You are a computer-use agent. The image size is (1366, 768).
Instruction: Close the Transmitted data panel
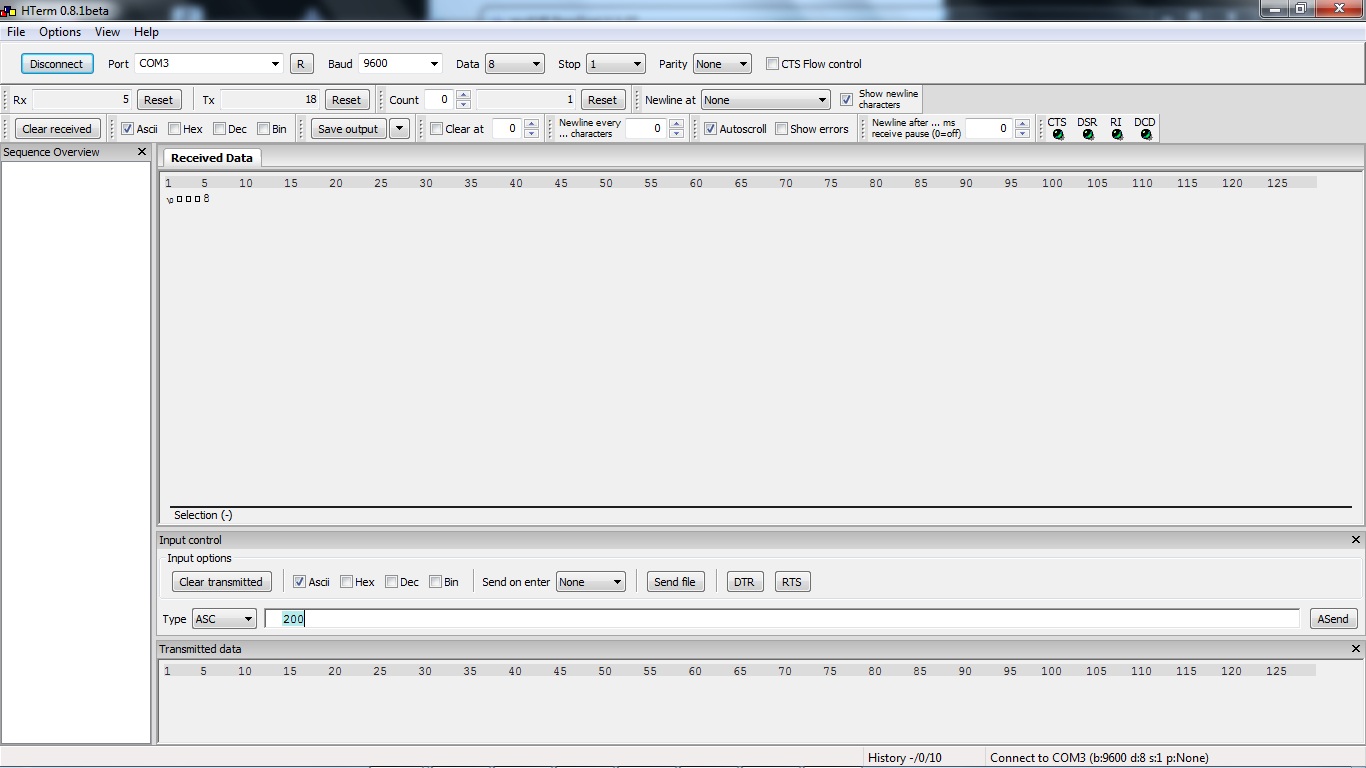[x=1356, y=649]
